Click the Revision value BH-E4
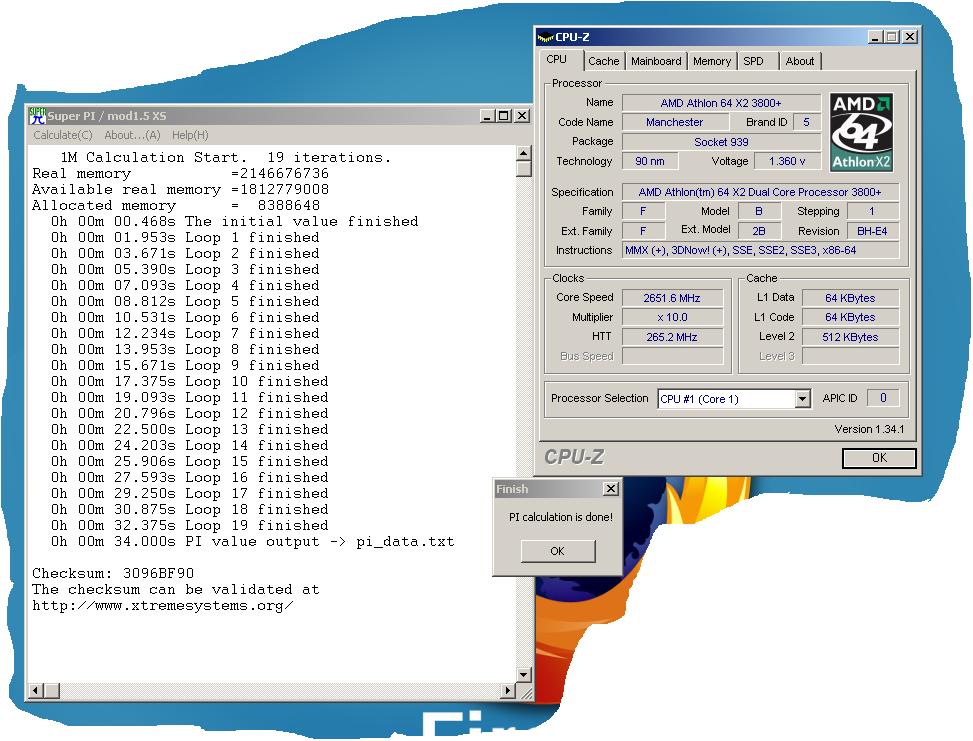The width and height of the screenshot is (973, 741). pyautogui.click(x=872, y=231)
